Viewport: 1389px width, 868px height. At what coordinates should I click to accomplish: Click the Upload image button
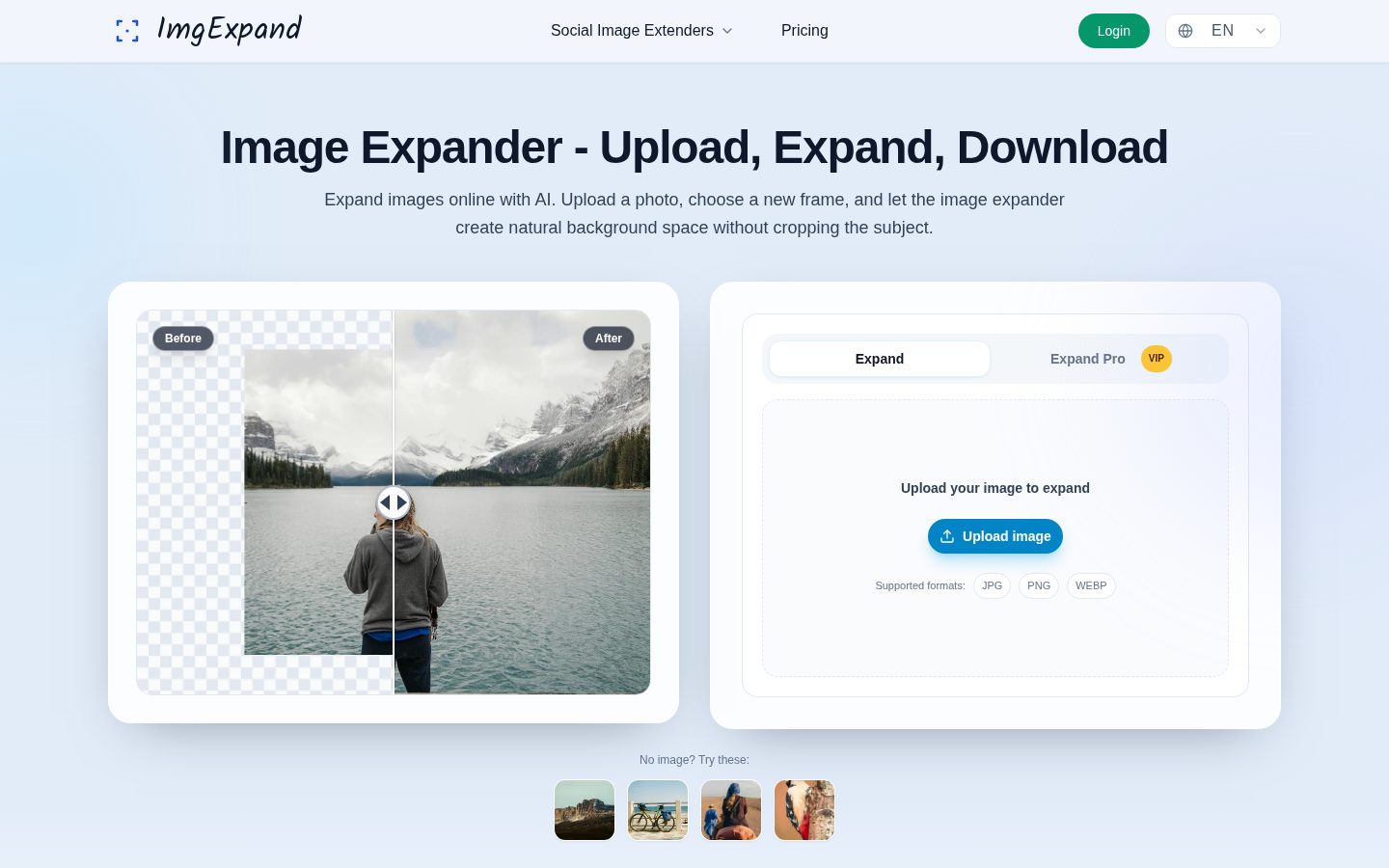point(995,536)
